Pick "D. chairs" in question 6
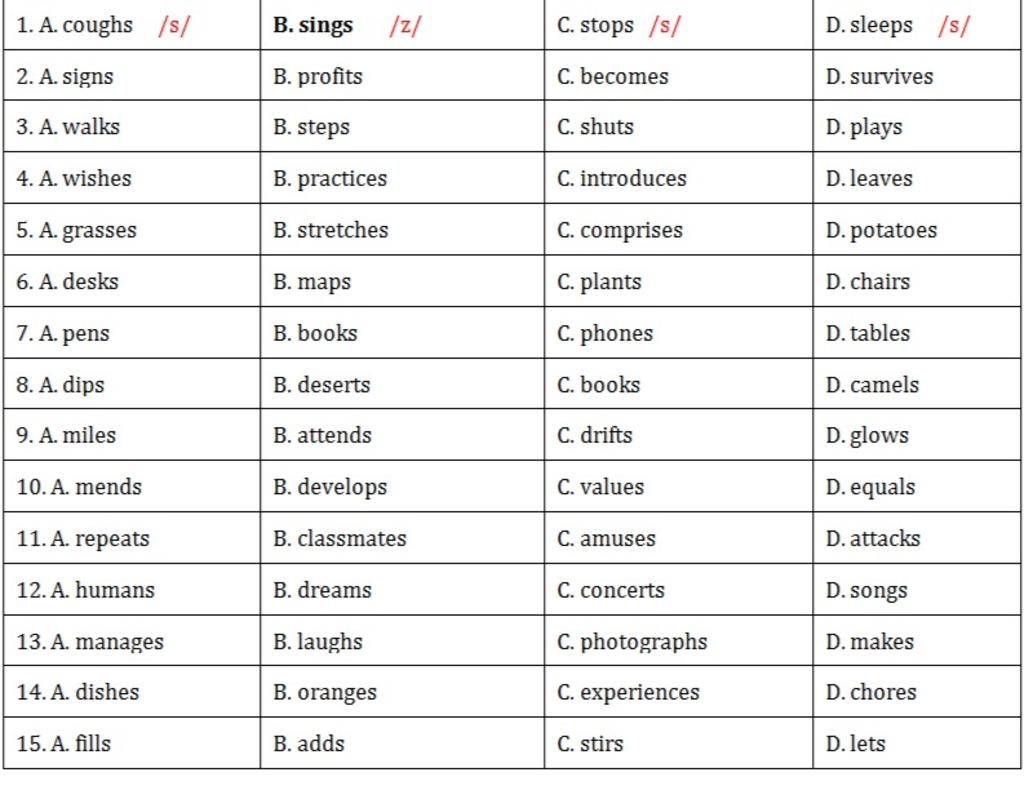Image resolution: width=1024 pixels, height=808 pixels. 868,282
